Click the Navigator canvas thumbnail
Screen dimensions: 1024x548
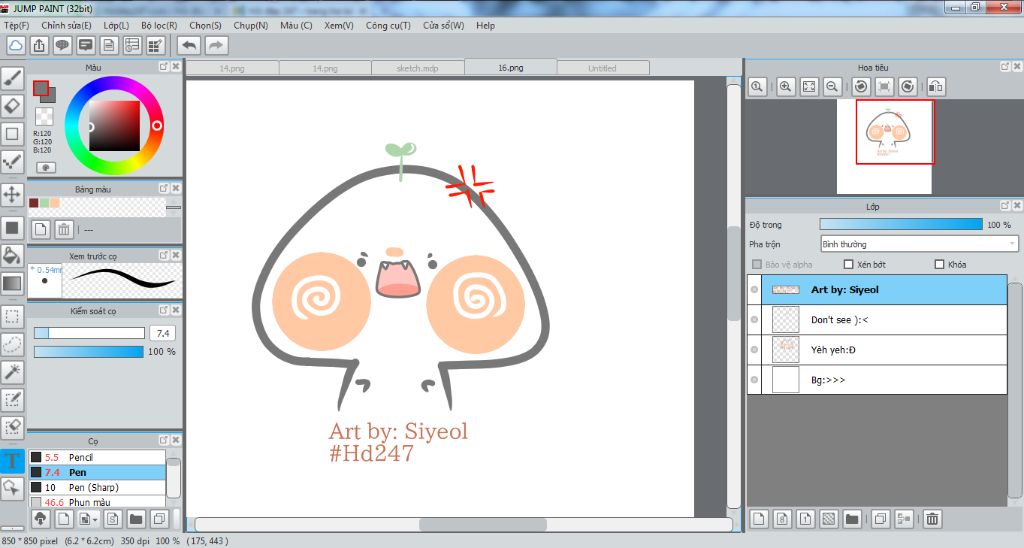pos(884,147)
